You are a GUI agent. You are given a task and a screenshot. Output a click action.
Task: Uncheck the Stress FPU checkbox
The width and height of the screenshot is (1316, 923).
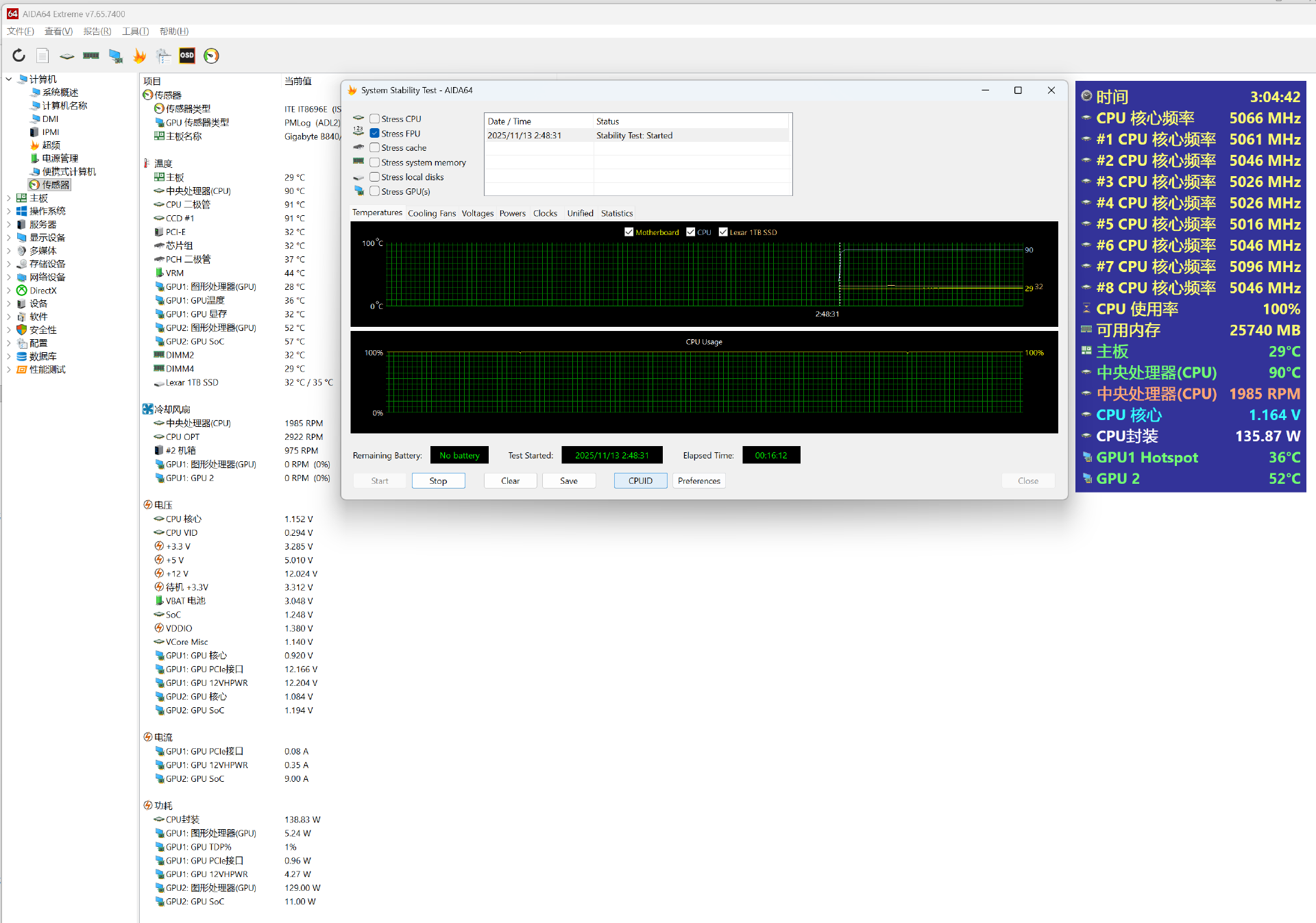click(x=375, y=133)
